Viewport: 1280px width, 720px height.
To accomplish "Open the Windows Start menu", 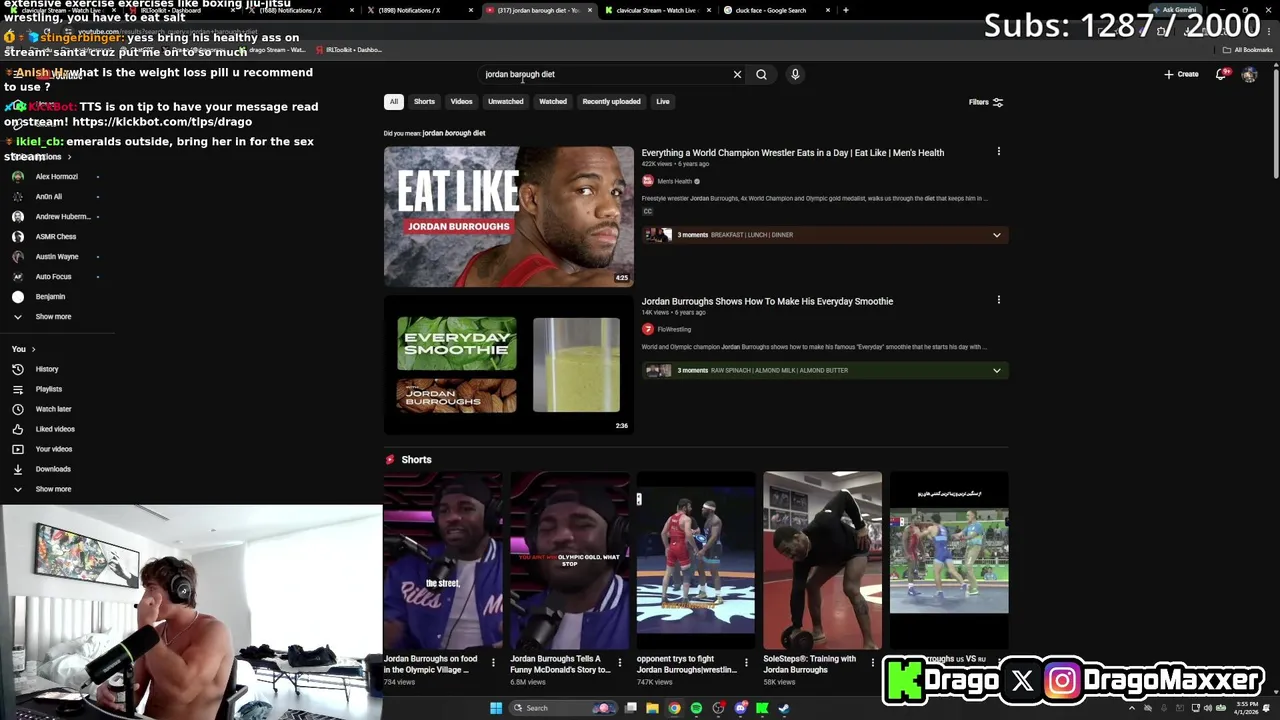I will [496, 708].
